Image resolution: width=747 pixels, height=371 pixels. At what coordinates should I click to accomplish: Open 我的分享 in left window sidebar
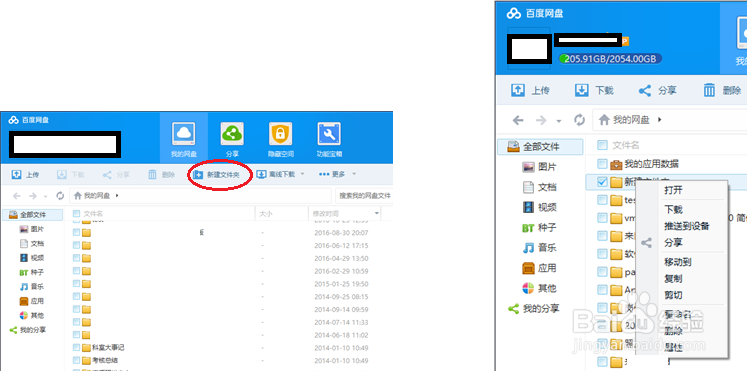[x=28, y=330]
